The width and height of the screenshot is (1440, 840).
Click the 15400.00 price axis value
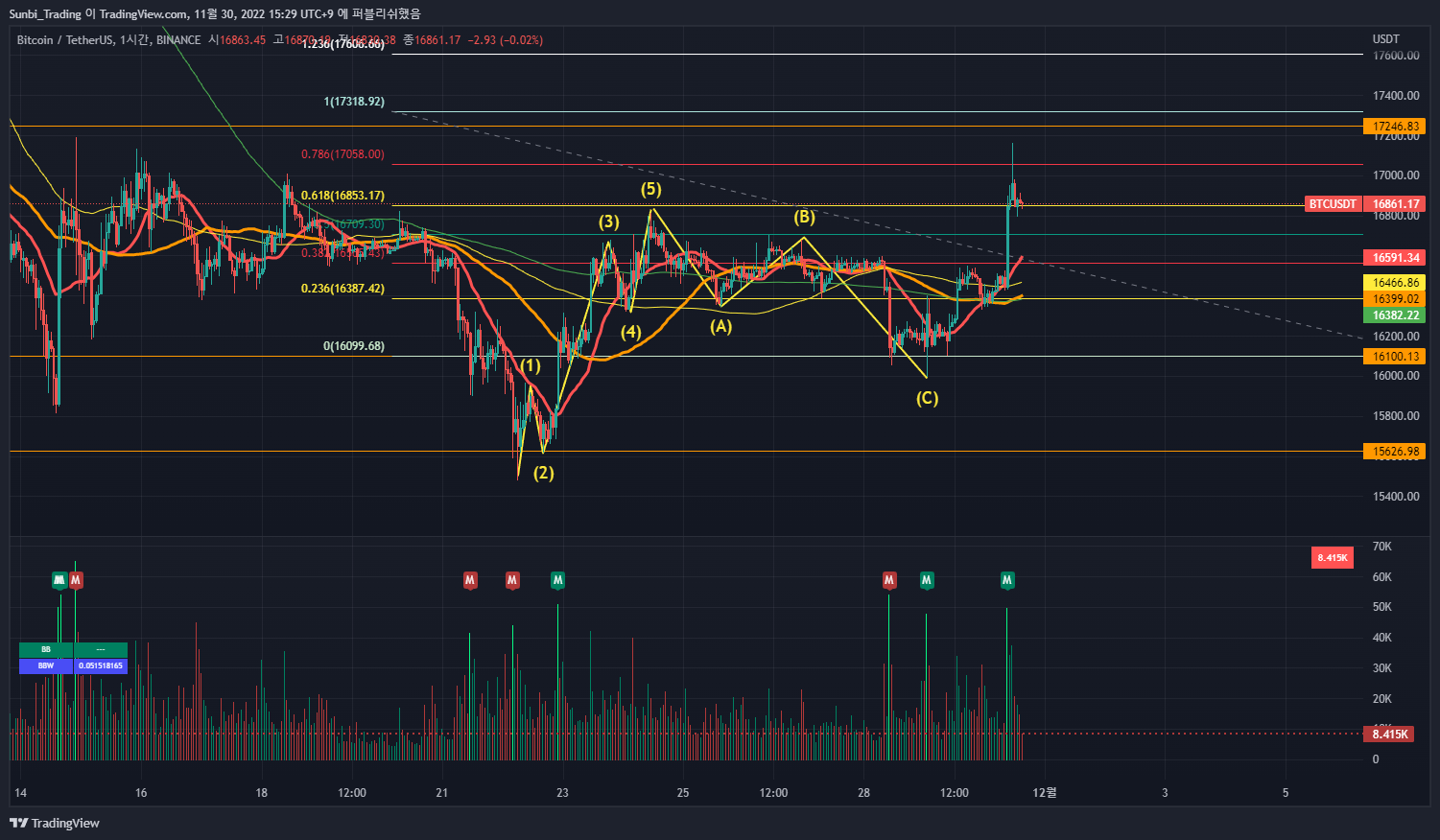[1396, 497]
